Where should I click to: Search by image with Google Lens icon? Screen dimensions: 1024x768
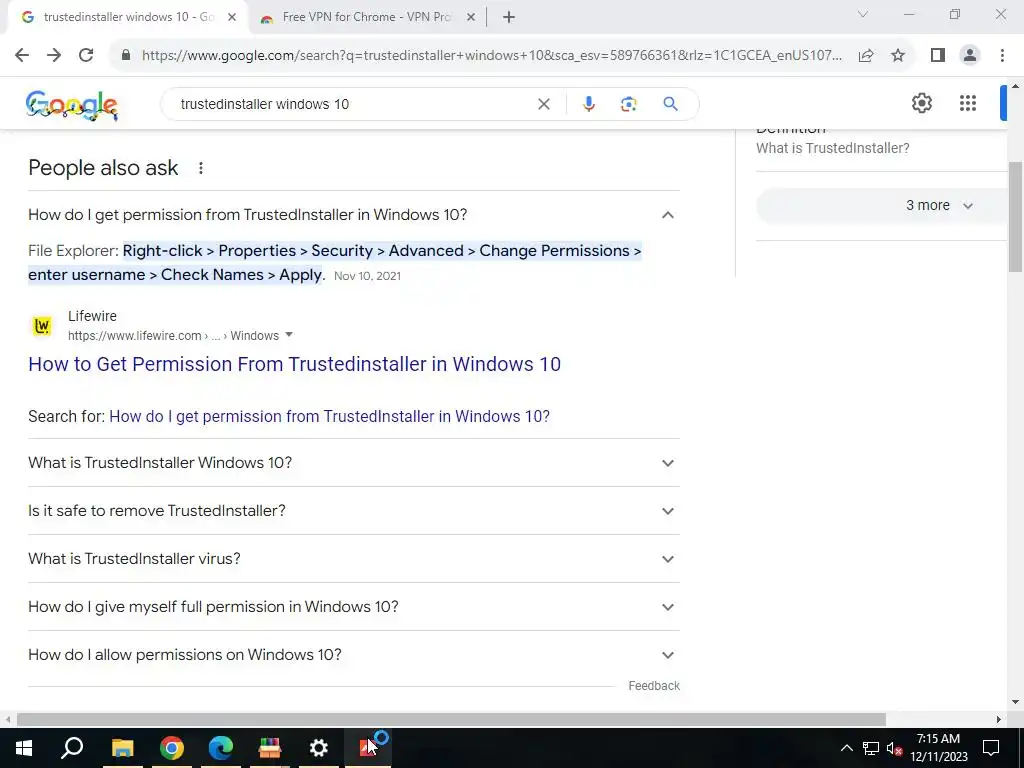click(628, 104)
